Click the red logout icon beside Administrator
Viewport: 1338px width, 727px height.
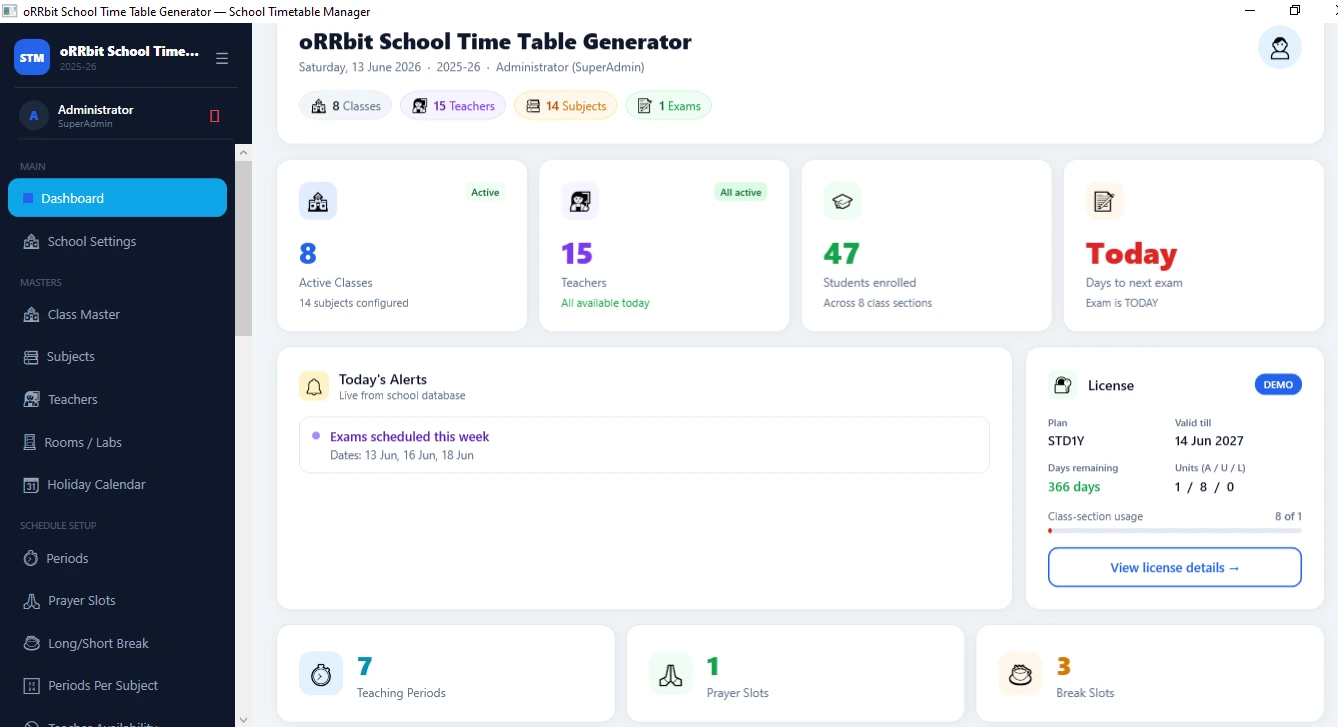214,116
